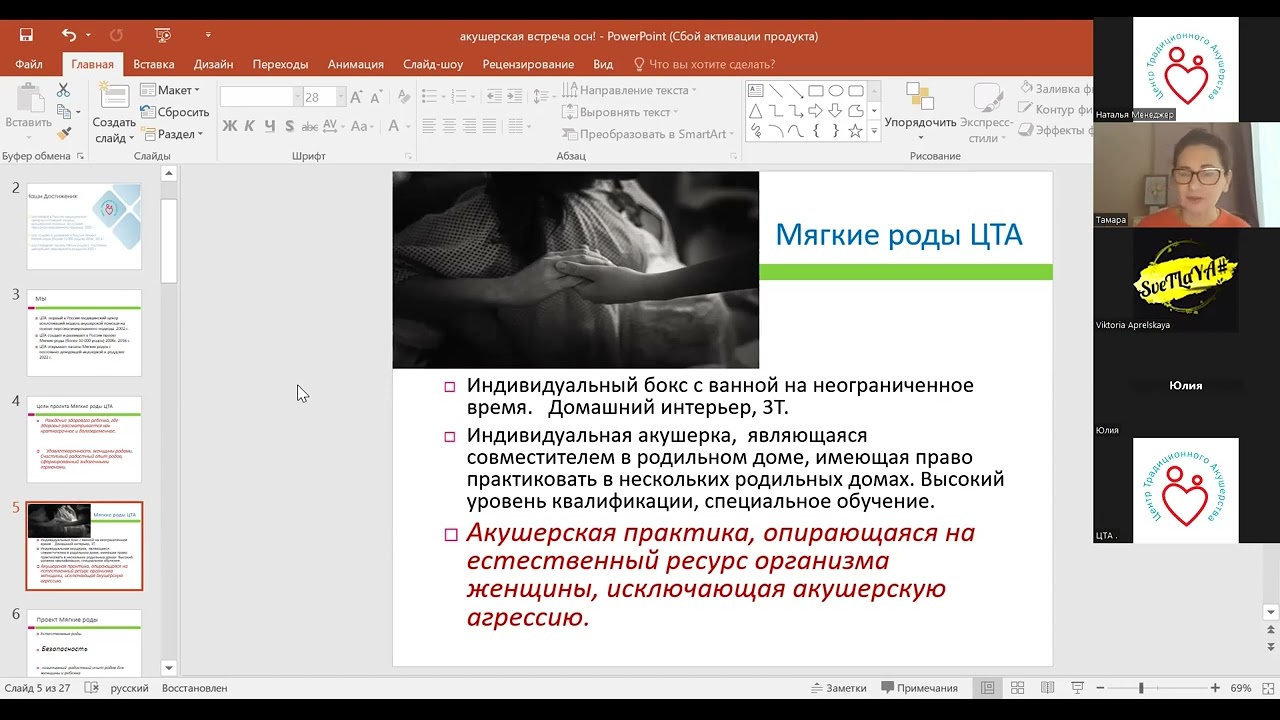Expand the shapes gallery More arrow
Image resolution: width=1280 pixels, height=720 pixels.
point(874,131)
